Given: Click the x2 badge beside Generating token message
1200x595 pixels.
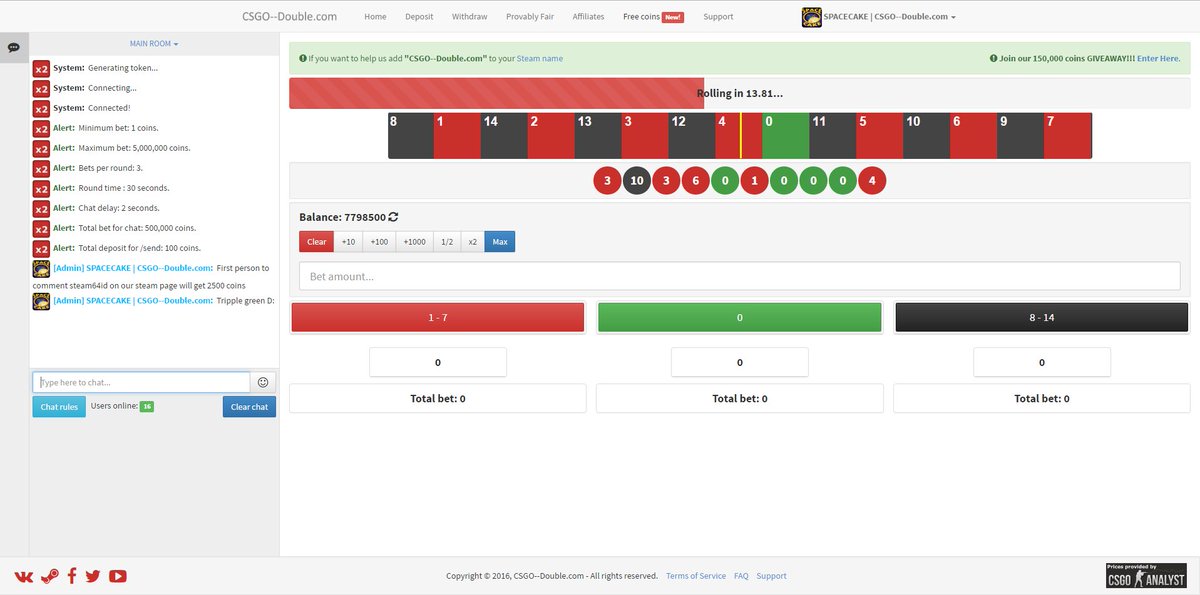Looking at the screenshot, I should point(41,68).
